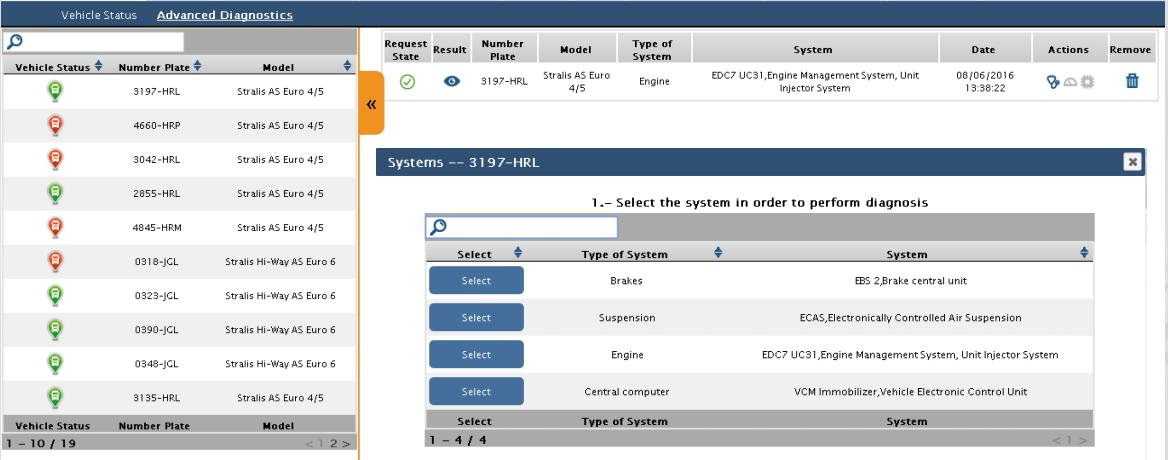Image resolution: width=1168 pixels, height=460 pixels.
Task: Select the Central computer VCM system
Action: point(476,392)
